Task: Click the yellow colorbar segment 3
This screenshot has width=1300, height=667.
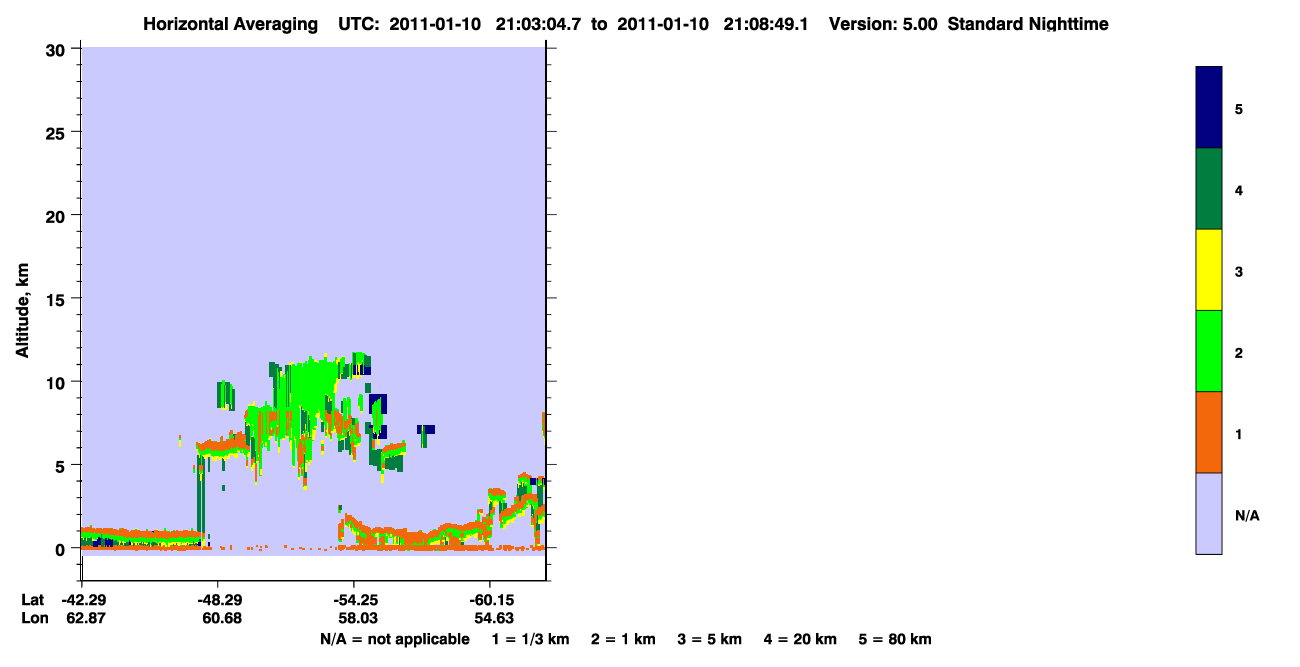Action: click(1208, 270)
